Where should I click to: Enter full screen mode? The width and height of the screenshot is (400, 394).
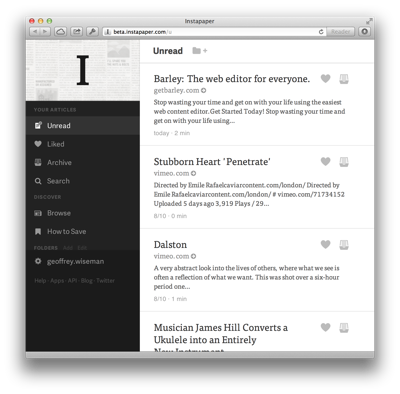[x=369, y=21]
